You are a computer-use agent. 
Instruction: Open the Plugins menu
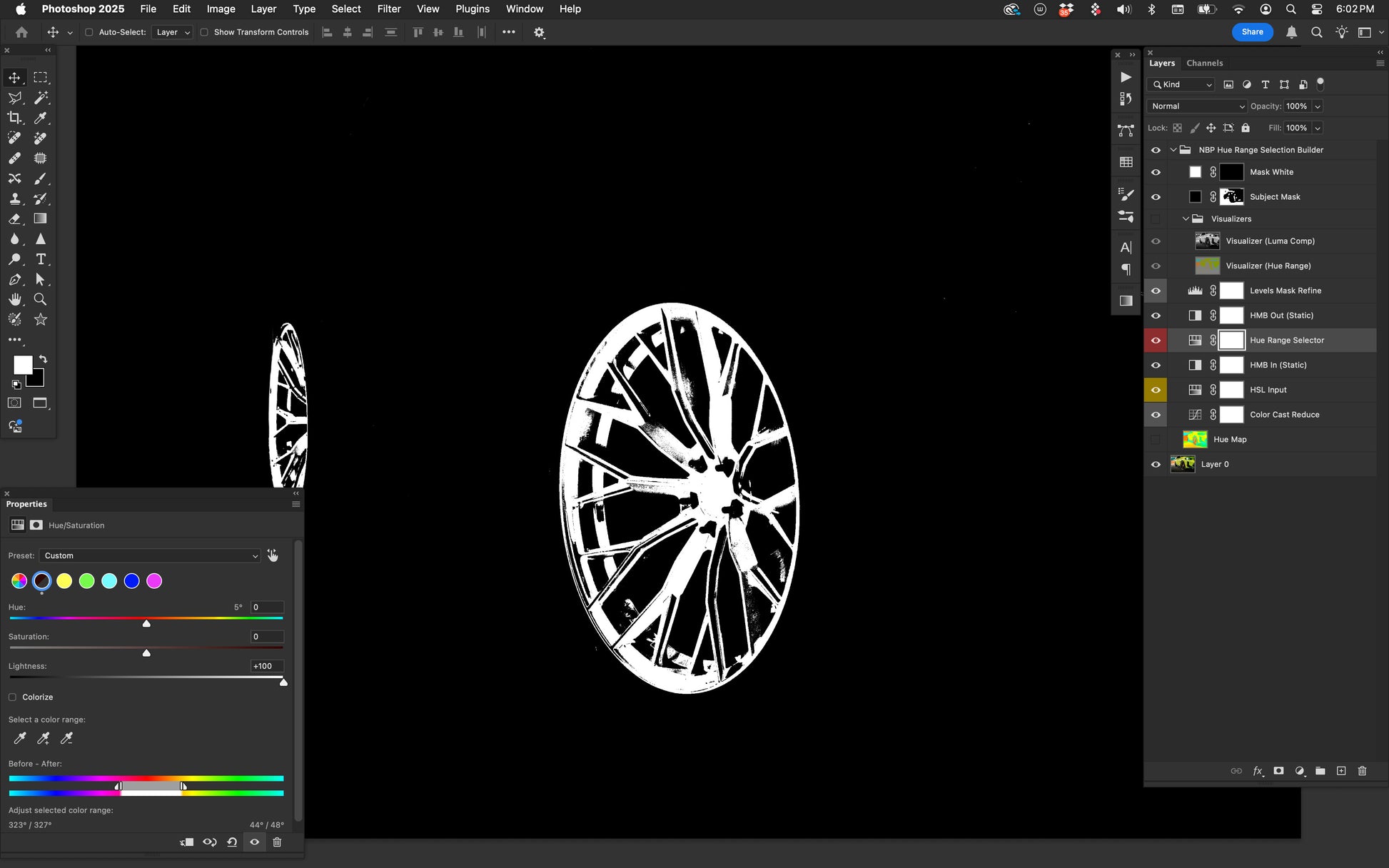click(x=473, y=9)
